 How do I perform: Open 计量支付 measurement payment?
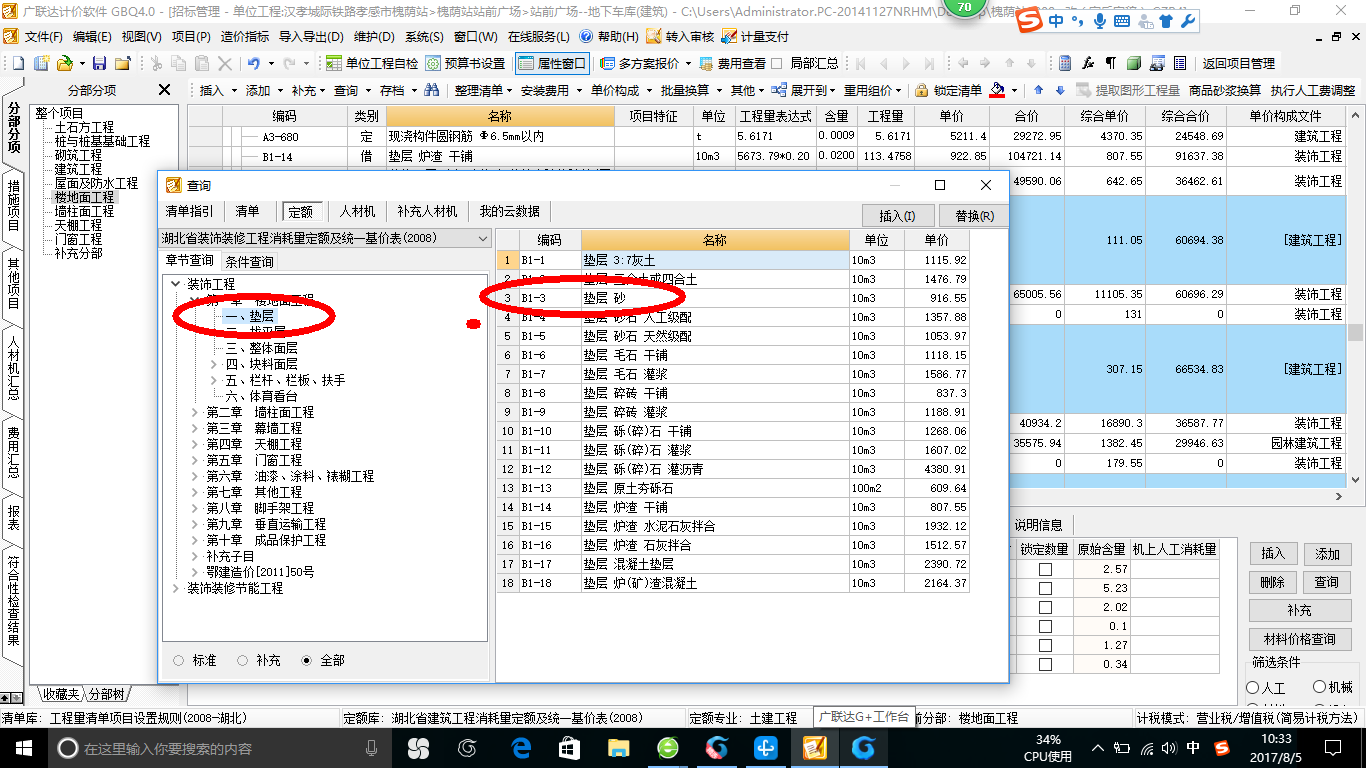(755, 36)
